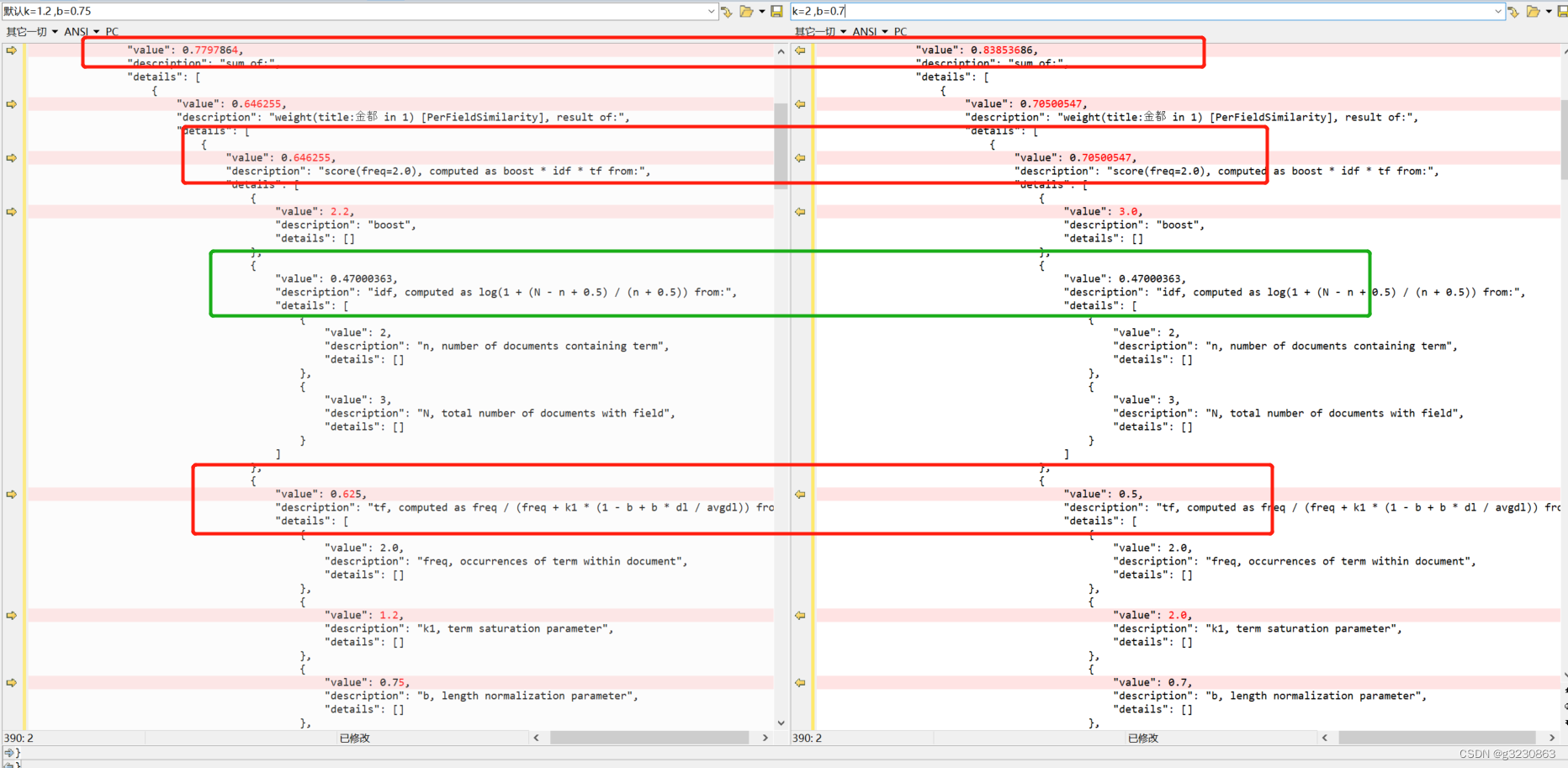Click right status bar 已修改 label
Screen dimensions: 1568x768
coord(1142,738)
